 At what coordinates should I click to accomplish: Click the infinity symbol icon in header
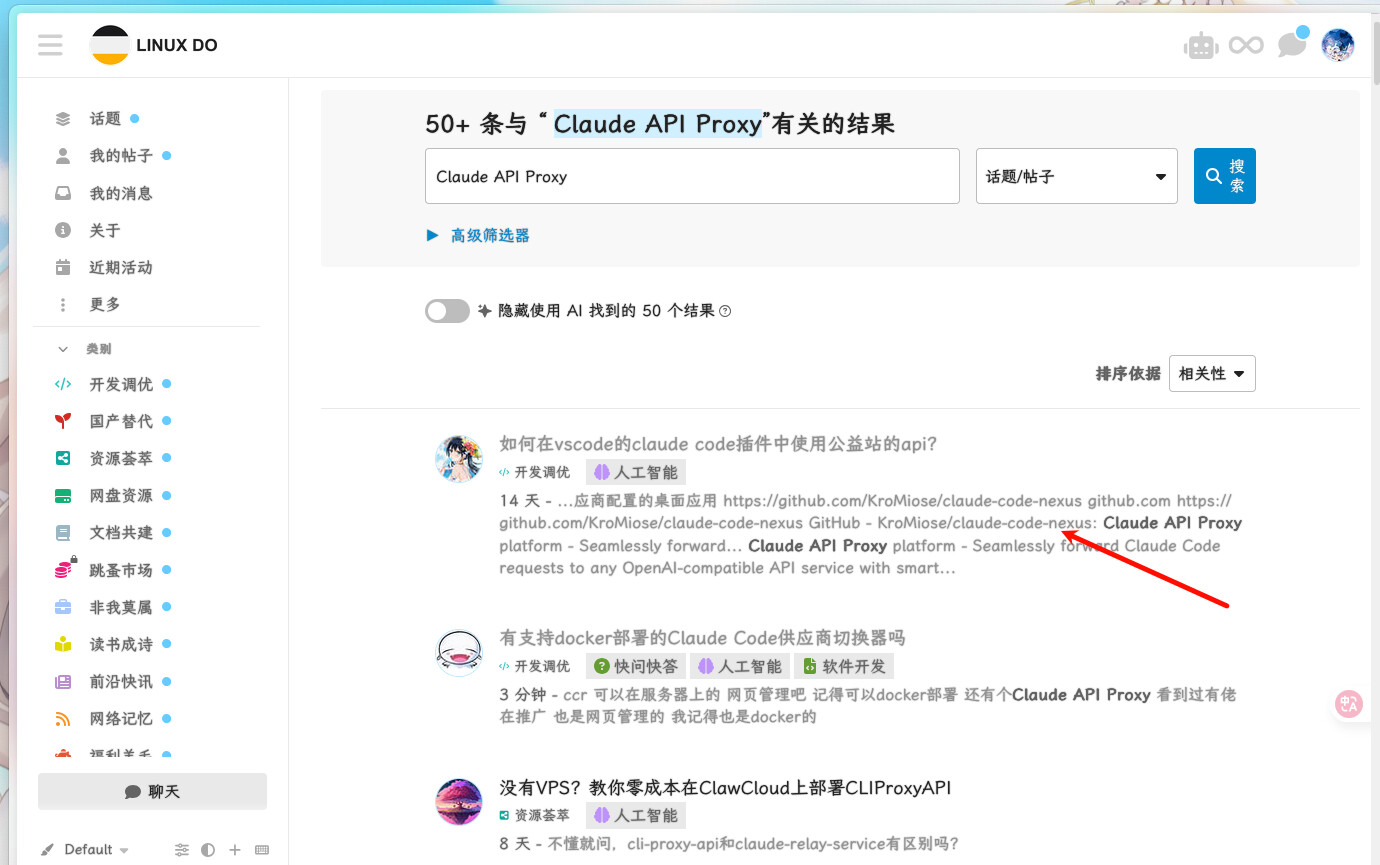[x=1246, y=45]
